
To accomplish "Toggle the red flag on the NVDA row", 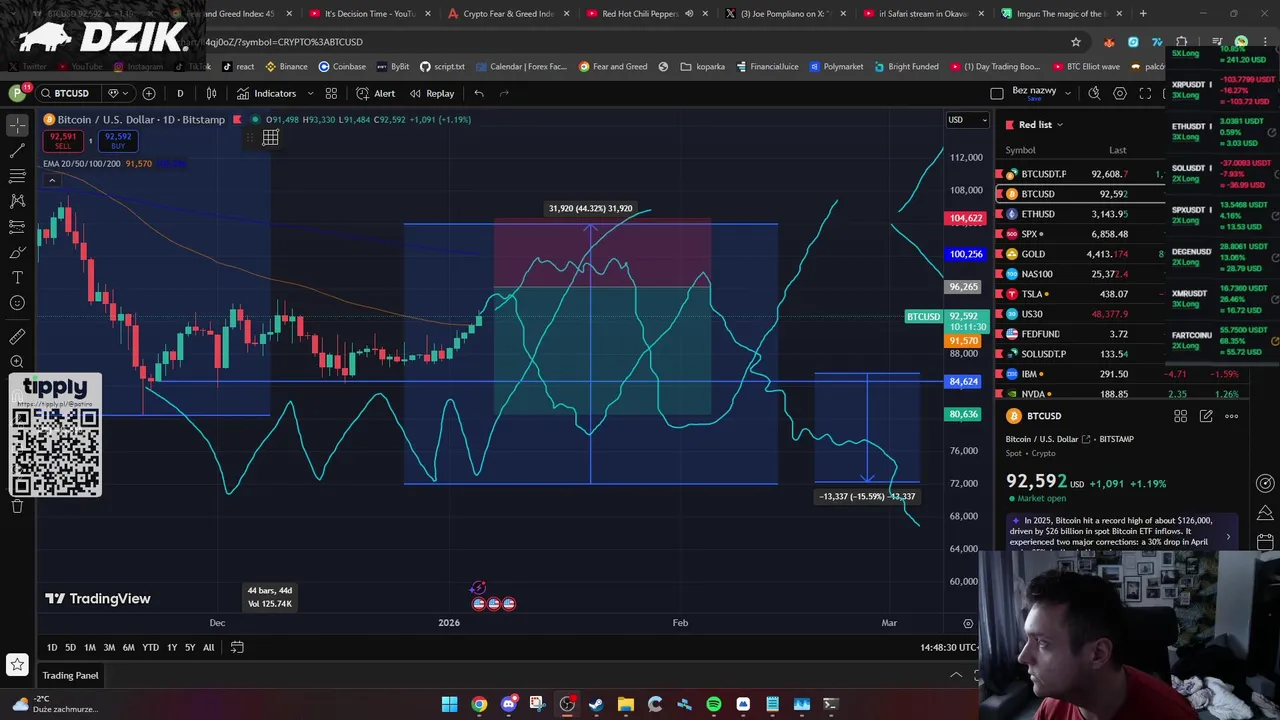I will click(1000, 394).
